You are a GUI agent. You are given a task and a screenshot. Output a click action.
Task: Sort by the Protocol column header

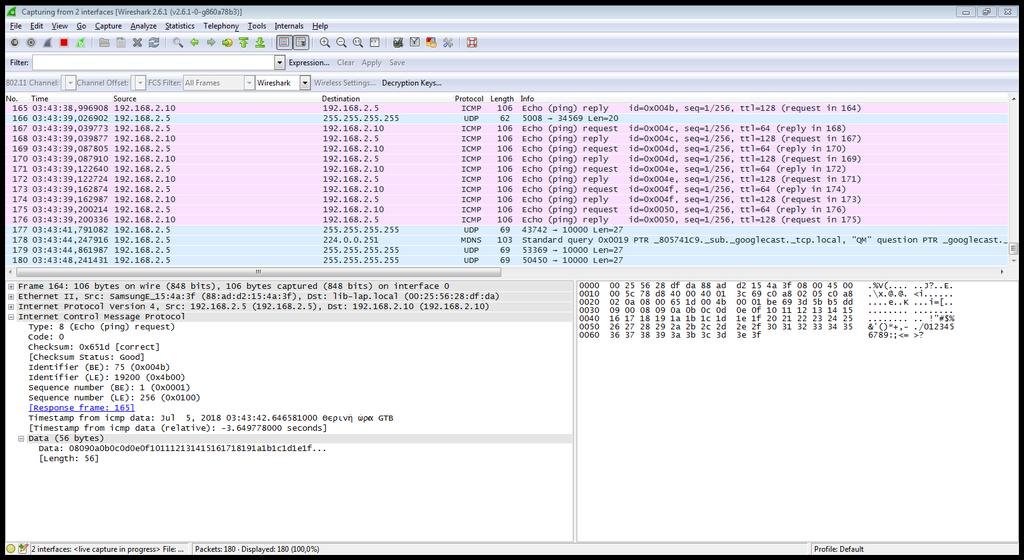click(x=469, y=99)
